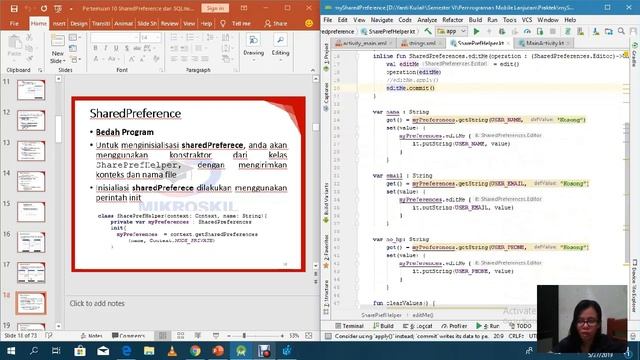This screenshot has width=640, height=360.
Task: Open Android Studio Build menu
Action: 475,20
